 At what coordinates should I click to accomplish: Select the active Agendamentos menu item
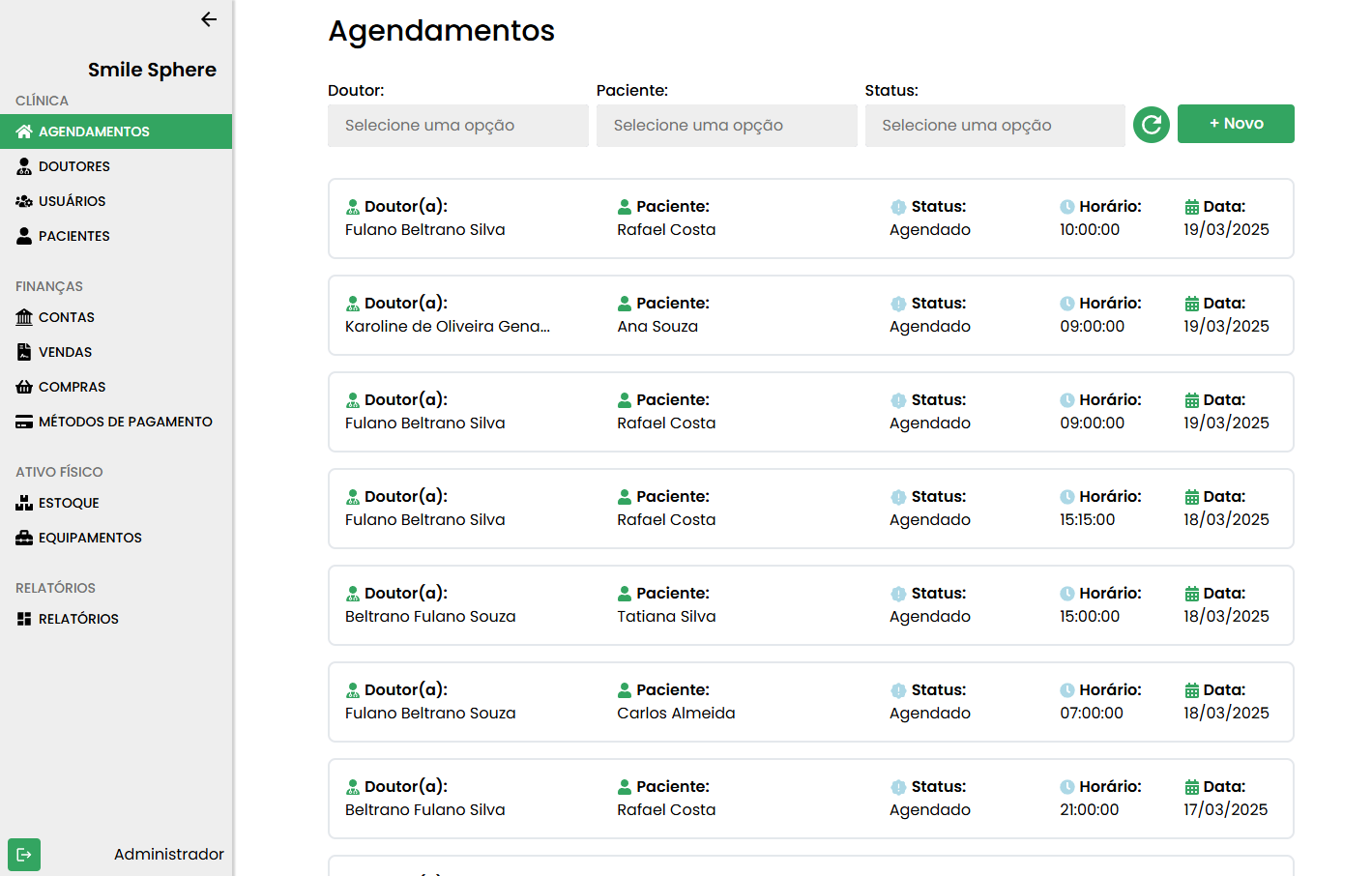coord(94,131)
